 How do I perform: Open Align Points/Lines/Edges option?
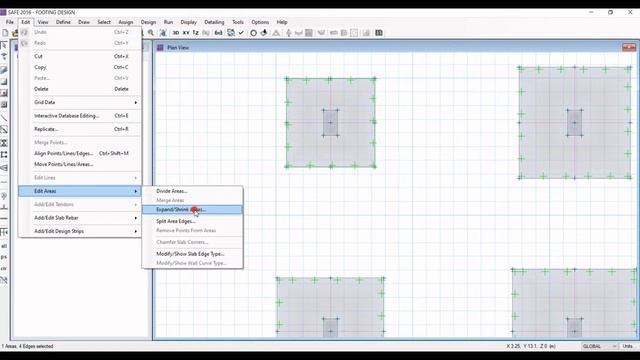(80, 153)
